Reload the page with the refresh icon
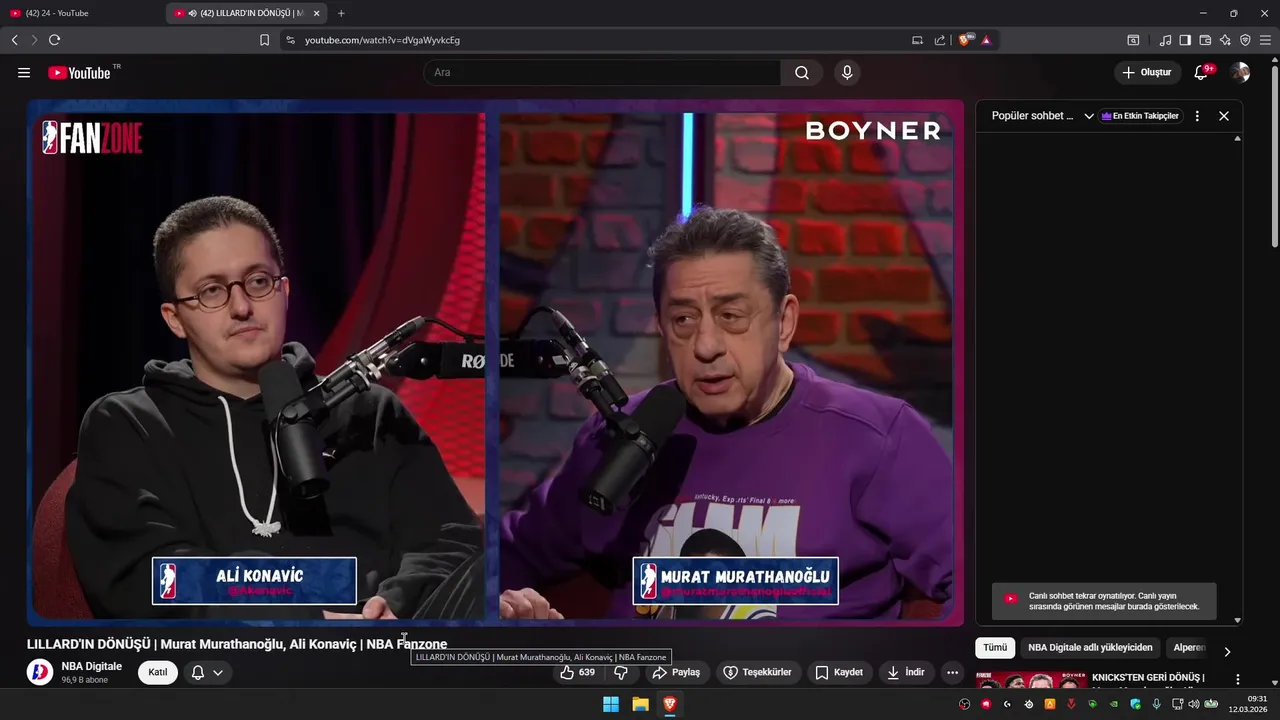This screenshot has width=1280, height=720. point(54,40)
